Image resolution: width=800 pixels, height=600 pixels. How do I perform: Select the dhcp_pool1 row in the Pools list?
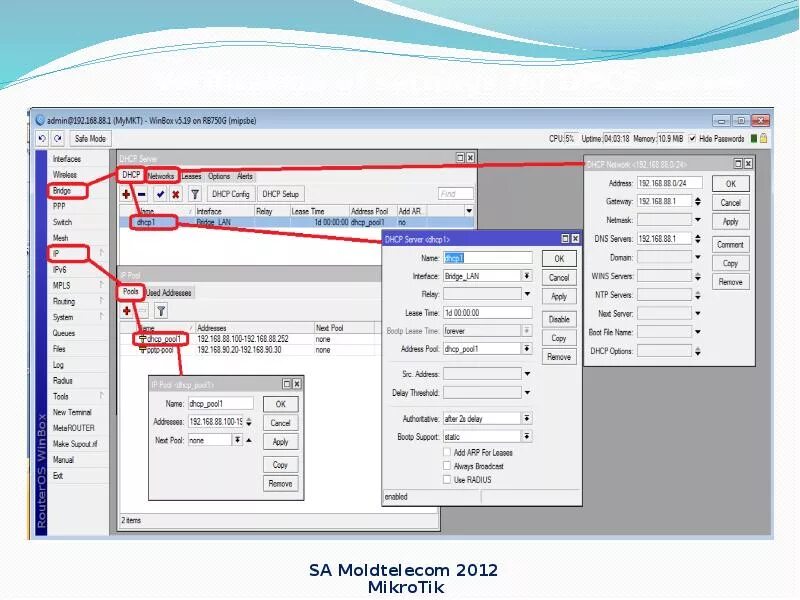point(250,339)
